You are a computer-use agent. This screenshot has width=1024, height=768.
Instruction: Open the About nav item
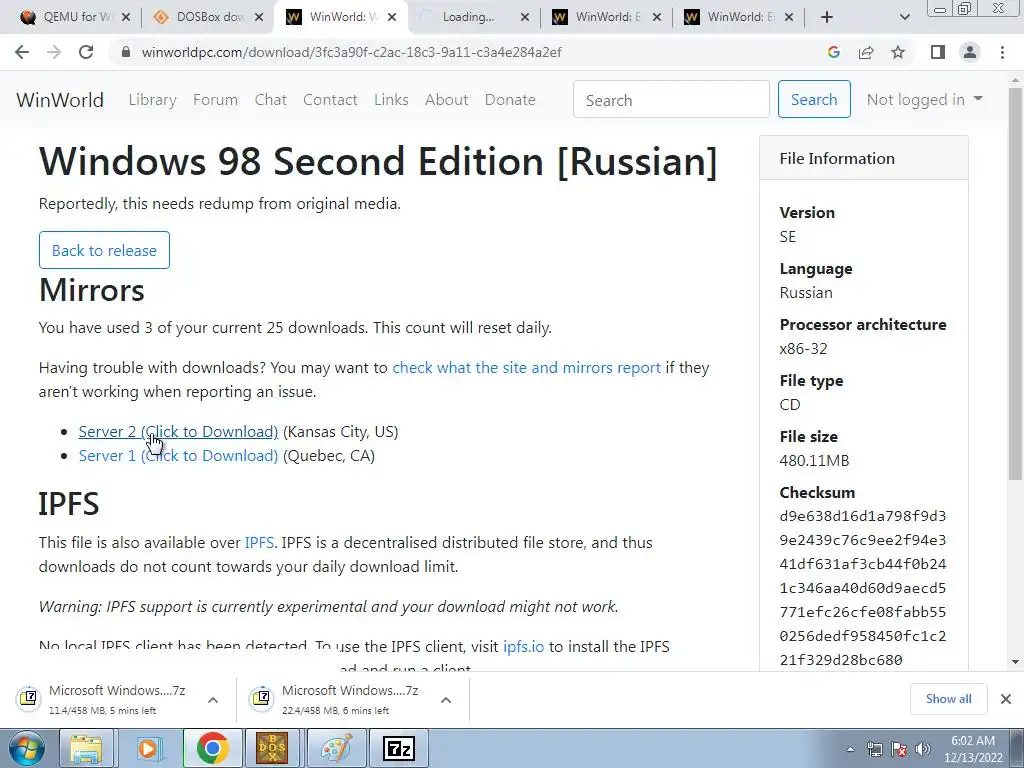point(447,100)
